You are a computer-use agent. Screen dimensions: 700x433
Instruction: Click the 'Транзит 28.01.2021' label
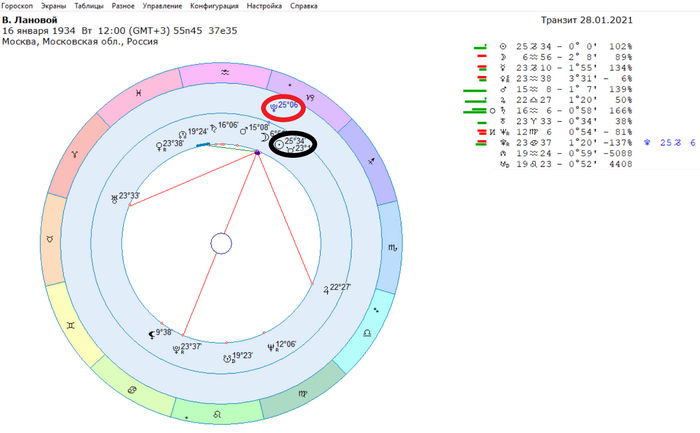pos(587,20)
